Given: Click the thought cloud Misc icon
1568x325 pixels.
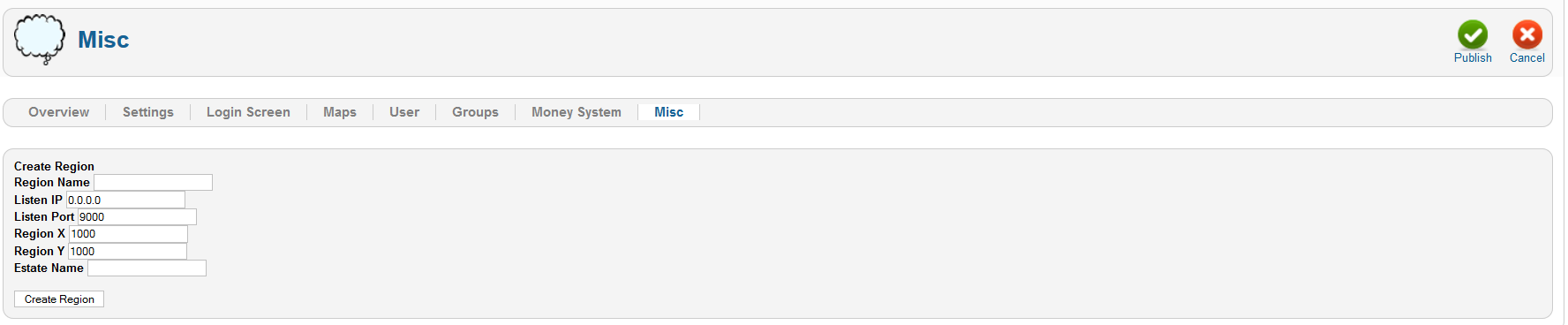Looking at the screenshot, I should [40, 40].
